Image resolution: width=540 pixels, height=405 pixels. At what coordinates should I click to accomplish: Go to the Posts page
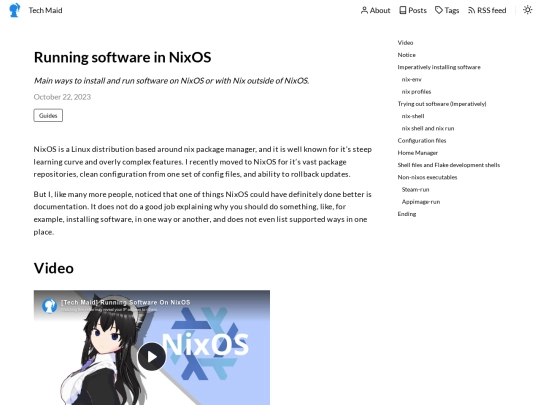413,10
